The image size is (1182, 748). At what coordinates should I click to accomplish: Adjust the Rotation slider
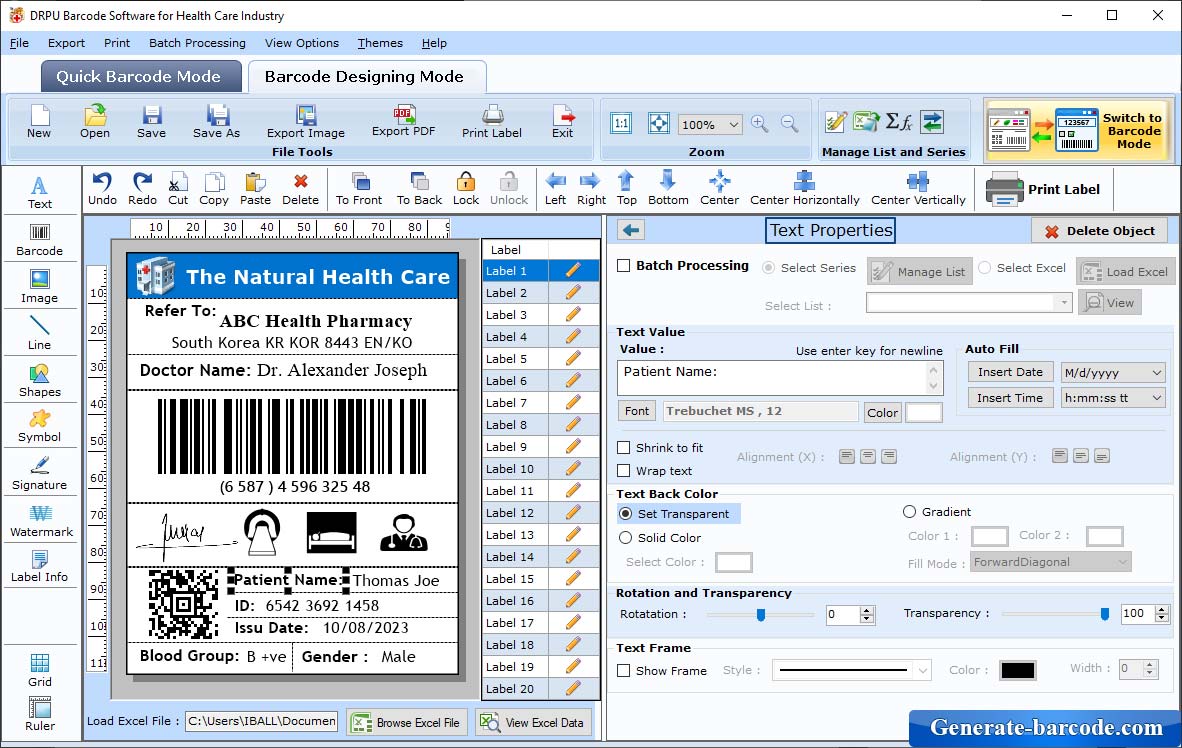(x=761, y=615)
